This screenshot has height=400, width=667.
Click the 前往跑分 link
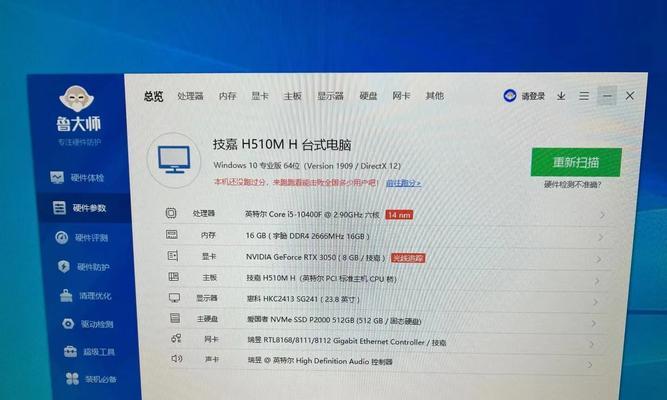(403, 183)
